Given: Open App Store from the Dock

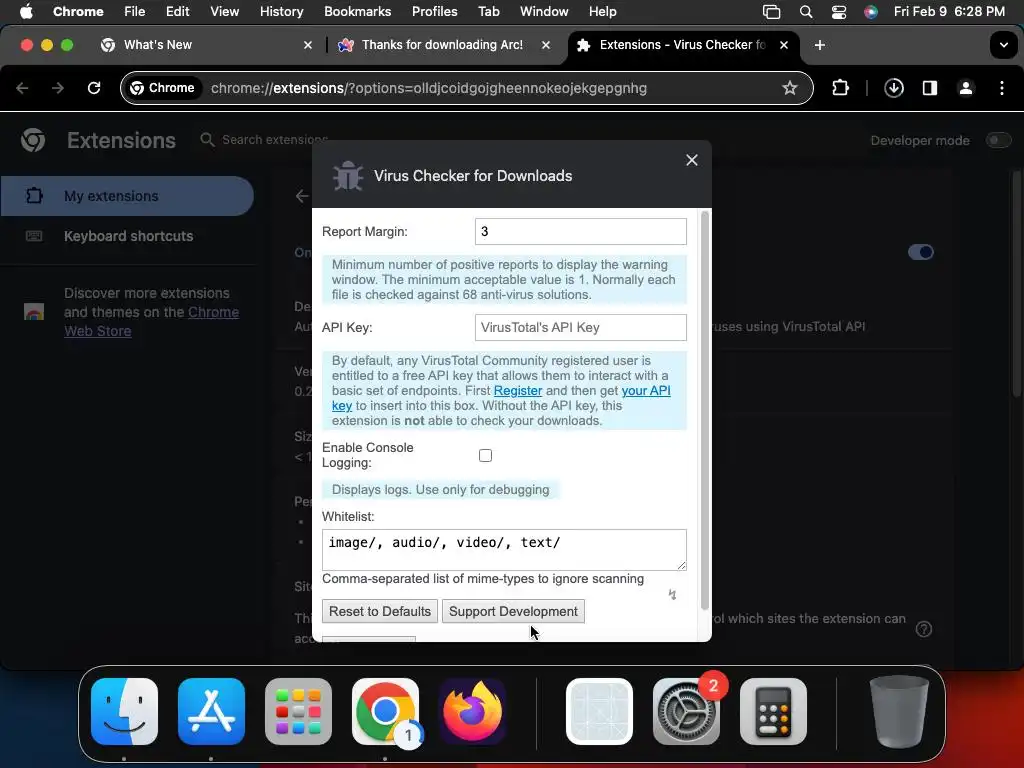Looking at the screenshot, I should pos(211,711).
